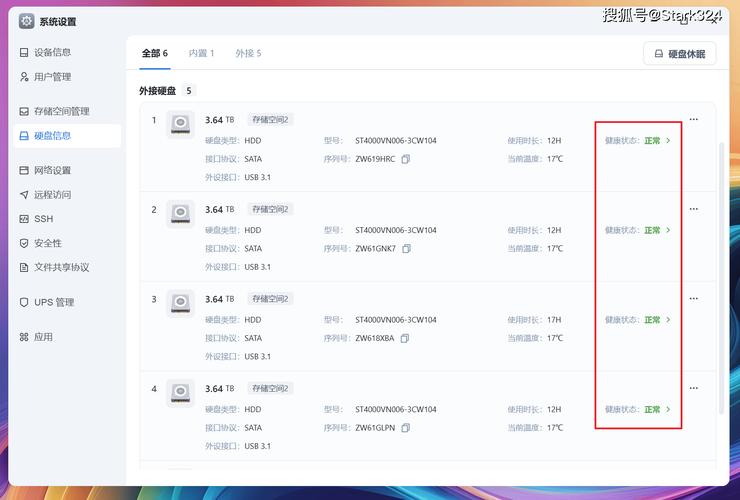Copy serial number ZW61GNK7
The width and height of the screenshot is (740, 500).
tap(406, 248)
